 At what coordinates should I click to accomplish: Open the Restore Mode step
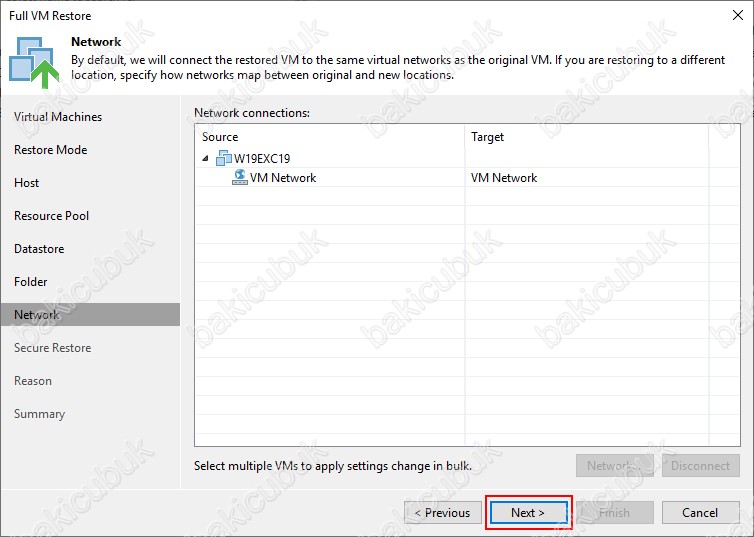(x=51, y=150)
